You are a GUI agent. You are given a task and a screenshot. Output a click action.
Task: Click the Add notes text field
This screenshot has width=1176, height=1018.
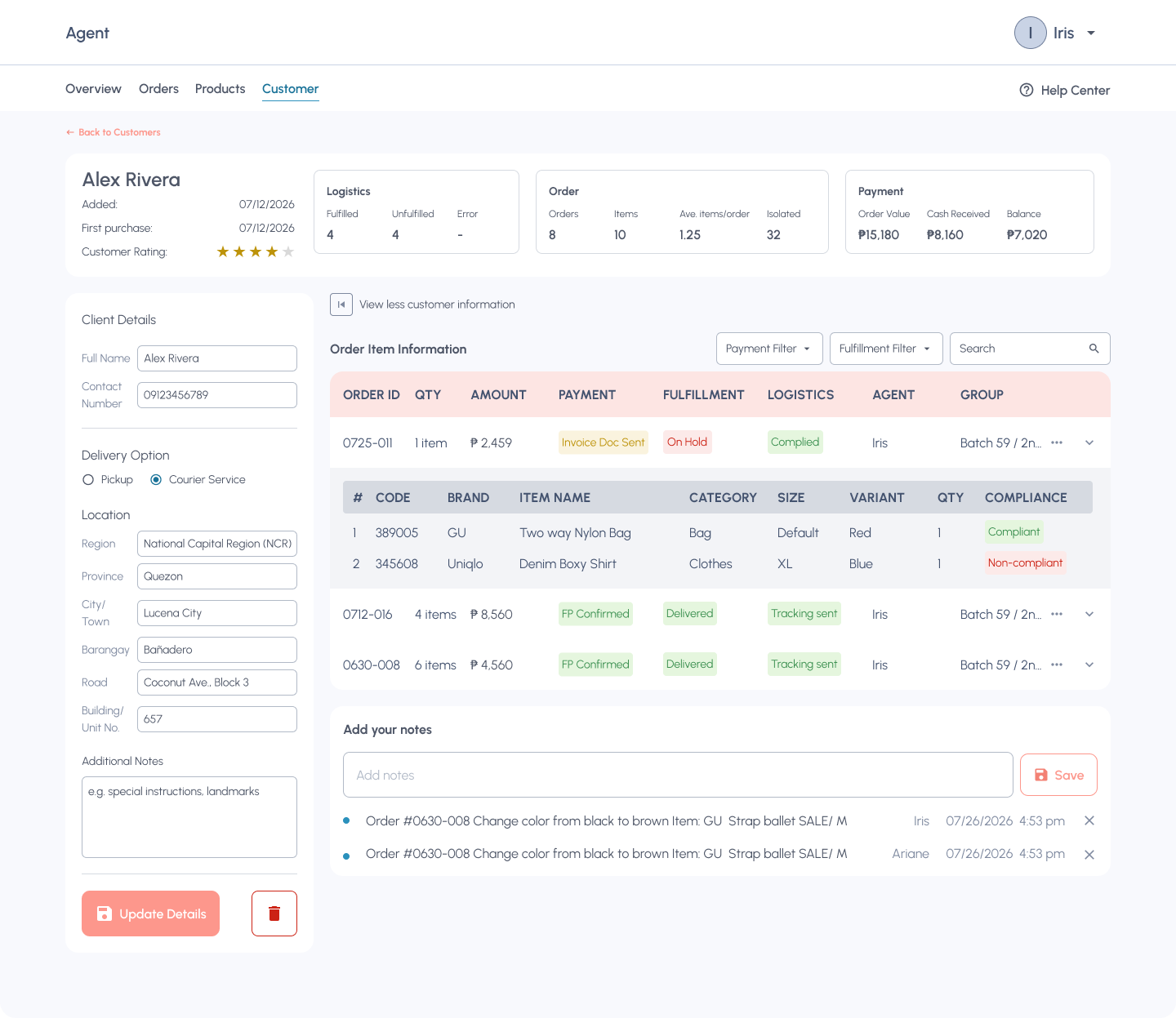tap(678, 775)
